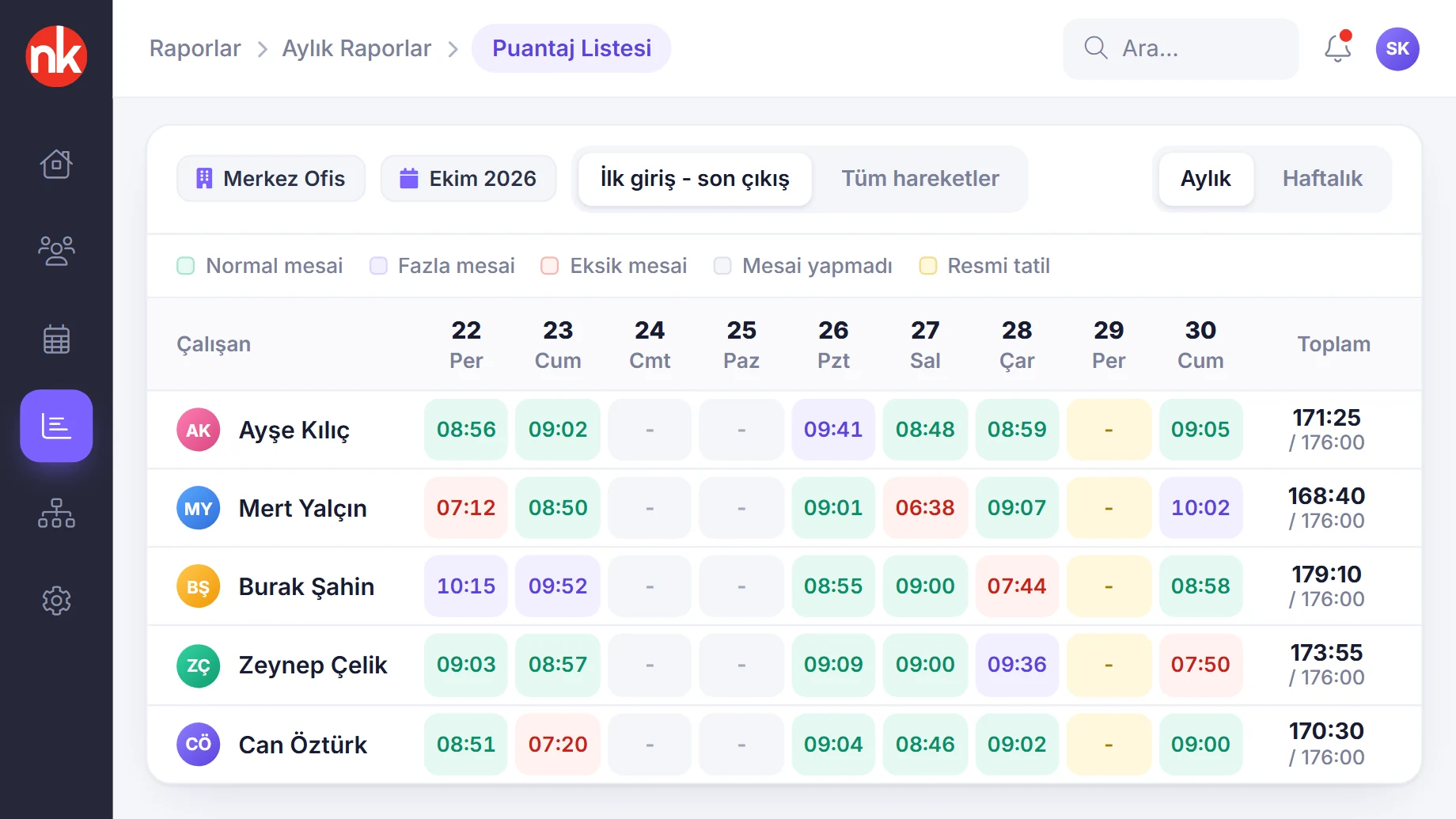1456x819 pixels.
Task: Open notifications bell icon
Action: tap(1338, 48)
